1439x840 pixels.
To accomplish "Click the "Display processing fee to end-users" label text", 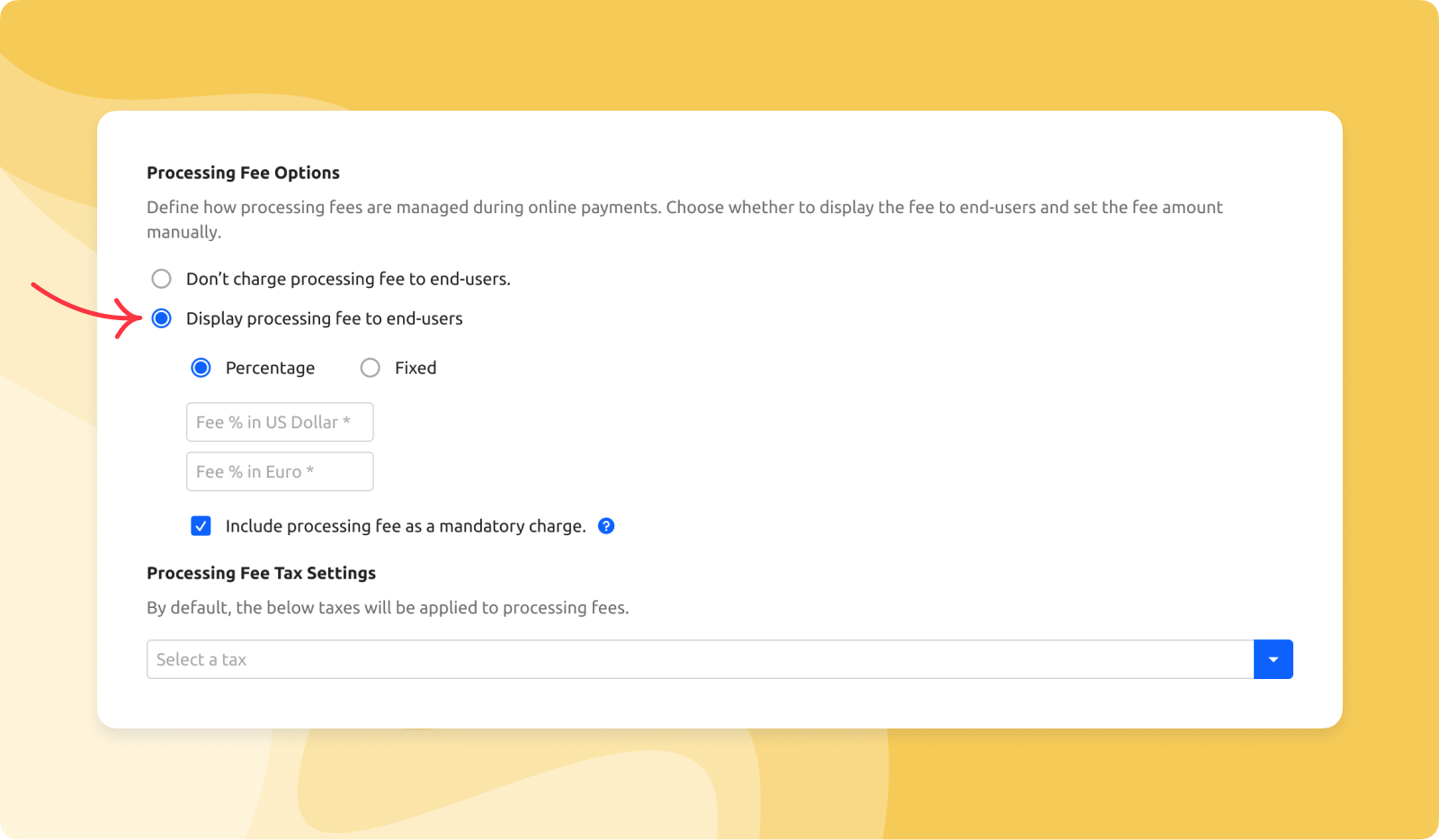I will point(324,318).
